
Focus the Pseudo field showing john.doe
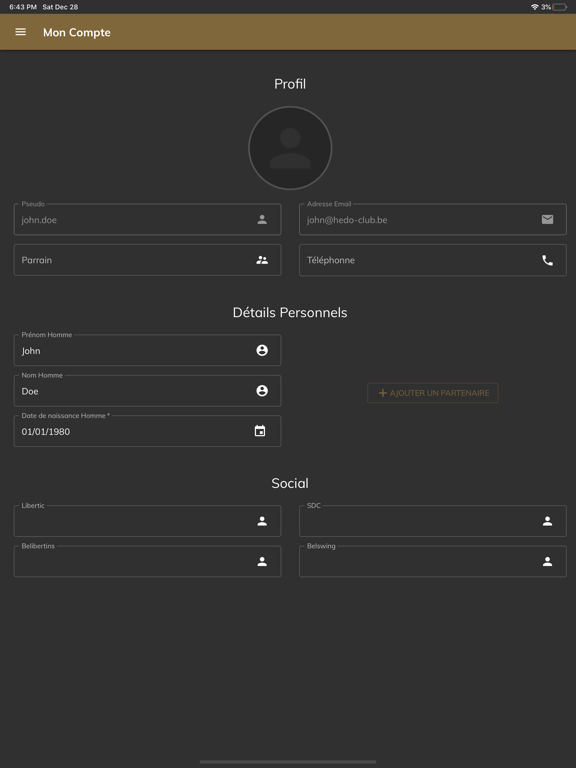[x=147, y=219]
